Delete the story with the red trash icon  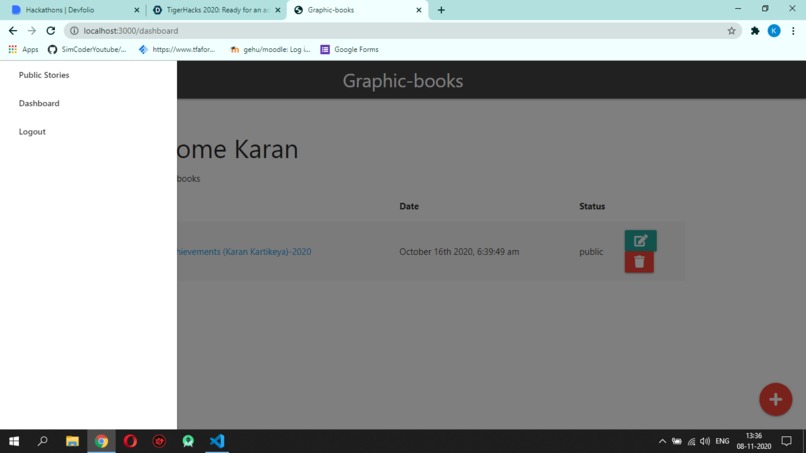639,262
